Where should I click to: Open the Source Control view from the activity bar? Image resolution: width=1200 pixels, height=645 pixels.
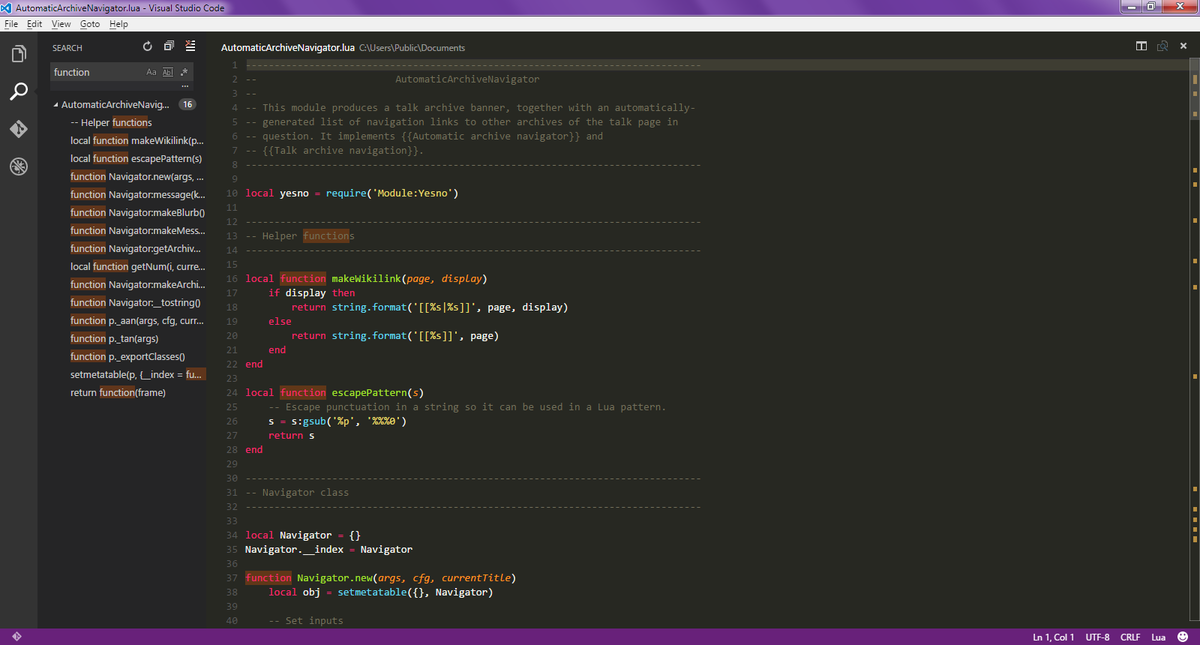click(18, 128)
